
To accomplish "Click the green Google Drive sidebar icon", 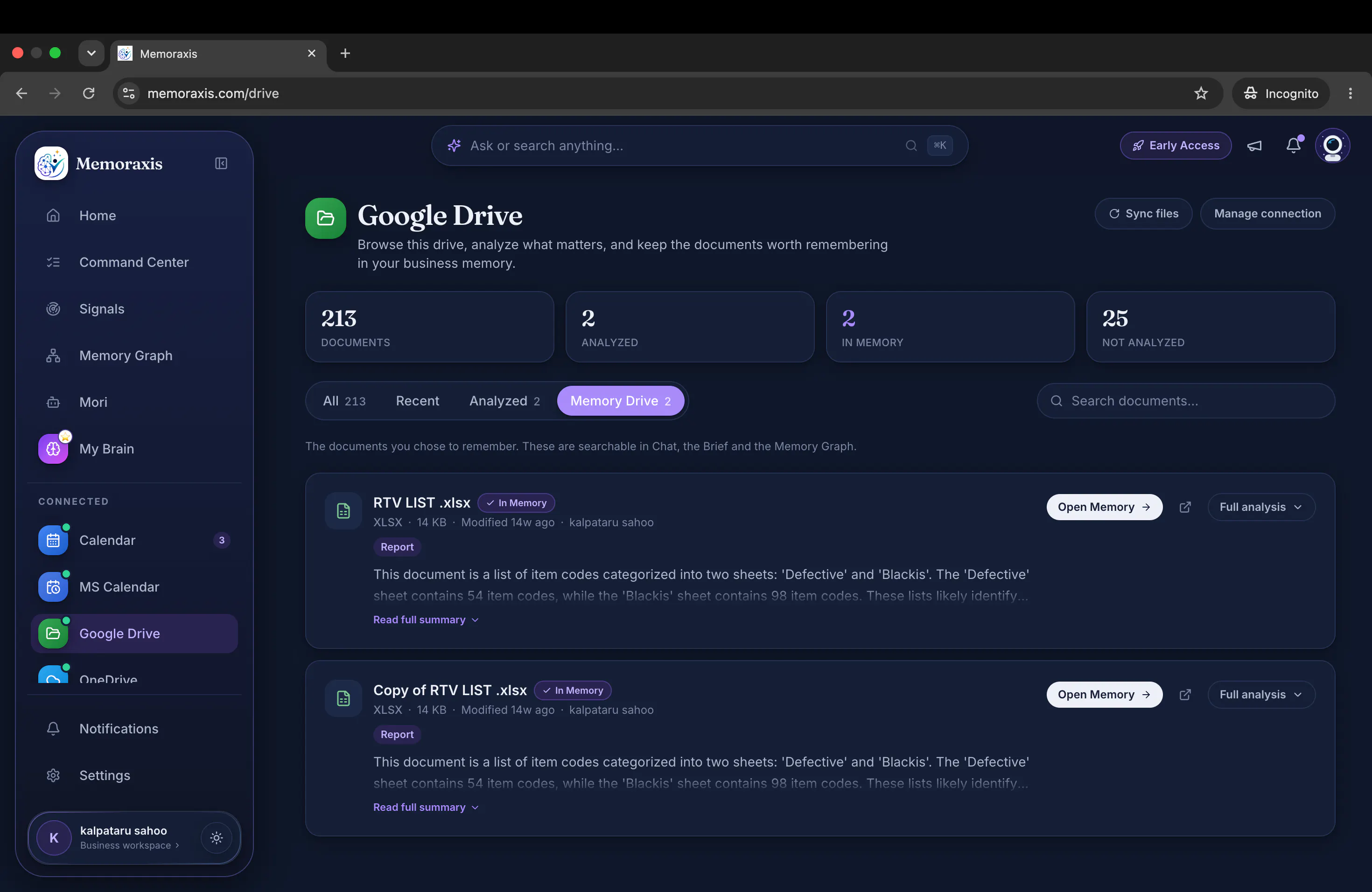I will coord(53,634).
